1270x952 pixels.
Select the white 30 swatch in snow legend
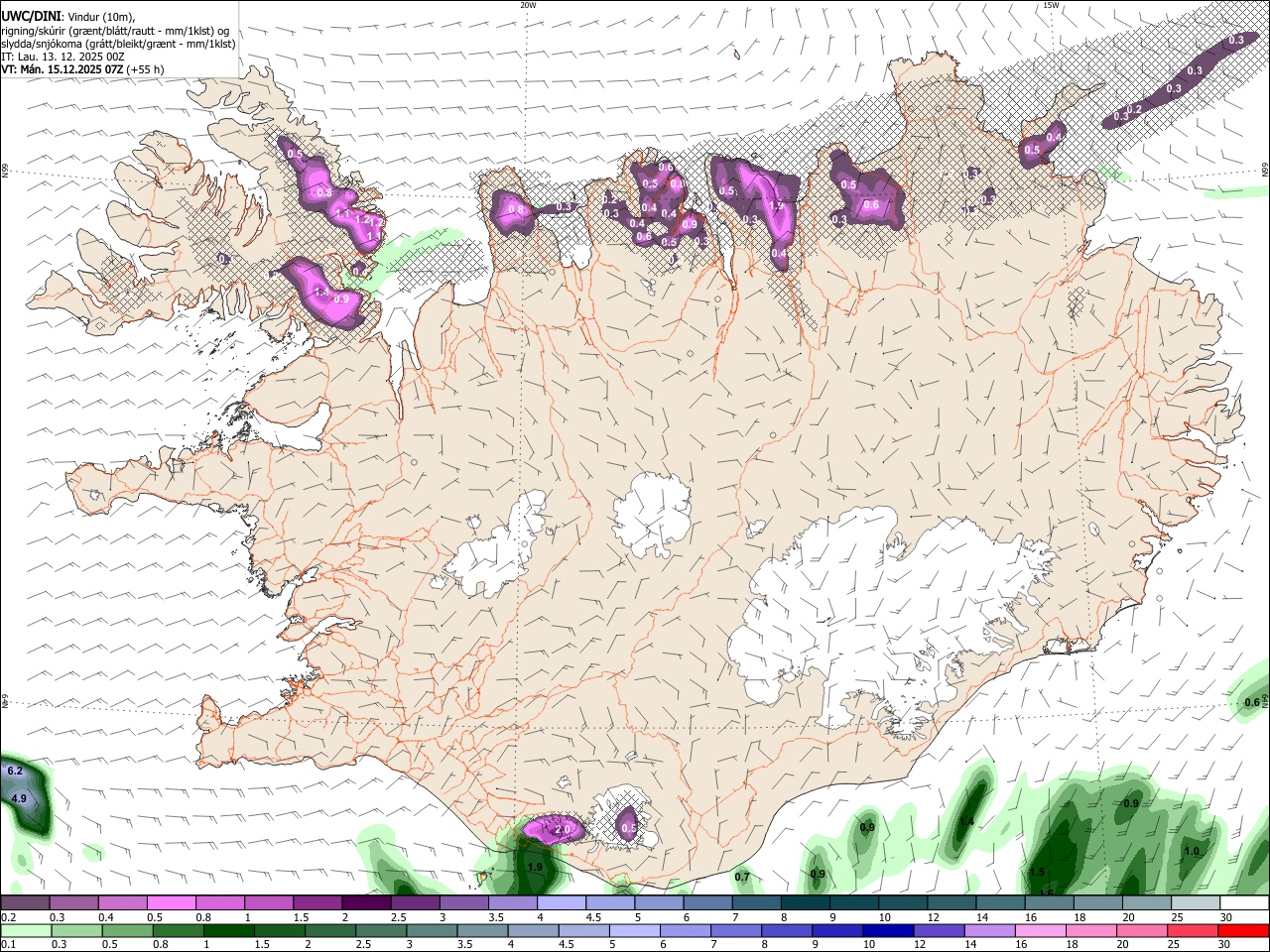point(1244,903)
